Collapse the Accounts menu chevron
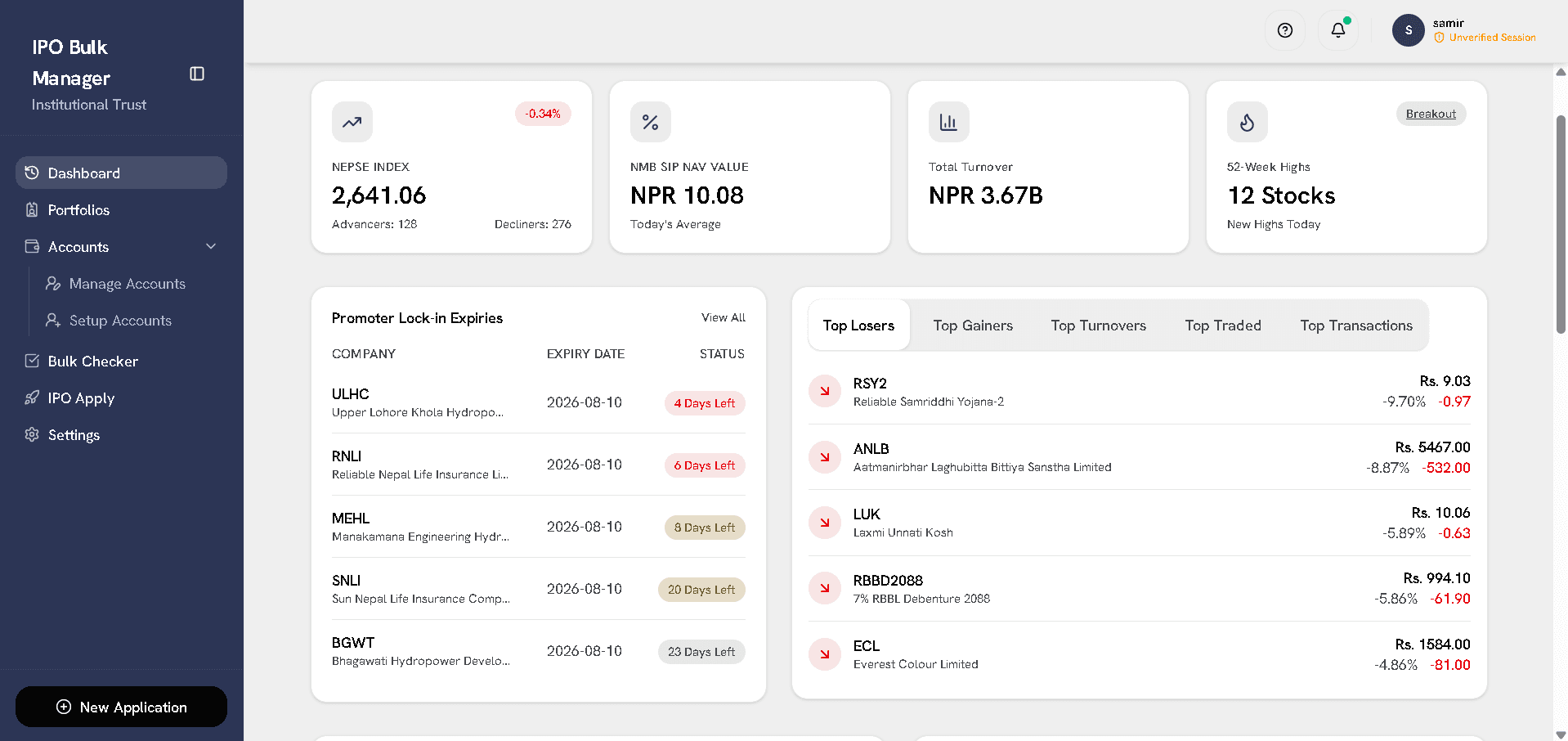The height and width of the screenshot is (741, 1568). click(211, 246)
